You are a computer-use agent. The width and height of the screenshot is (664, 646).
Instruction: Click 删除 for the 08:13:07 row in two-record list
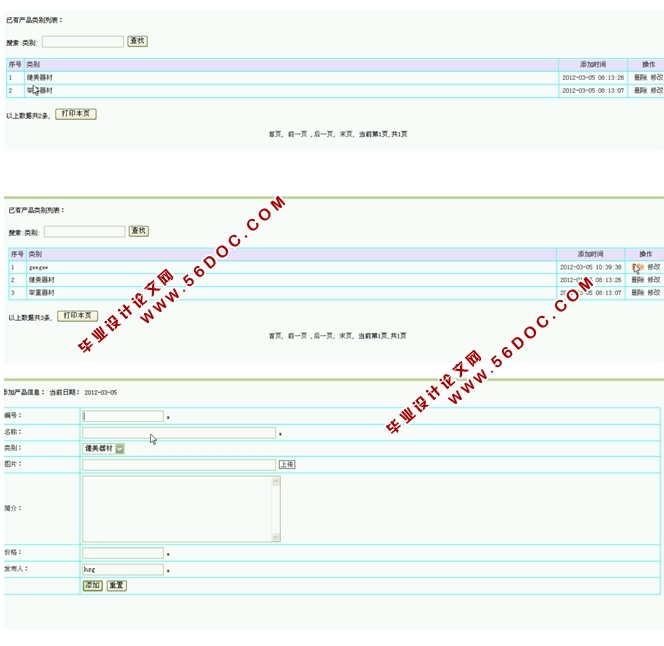640,90
